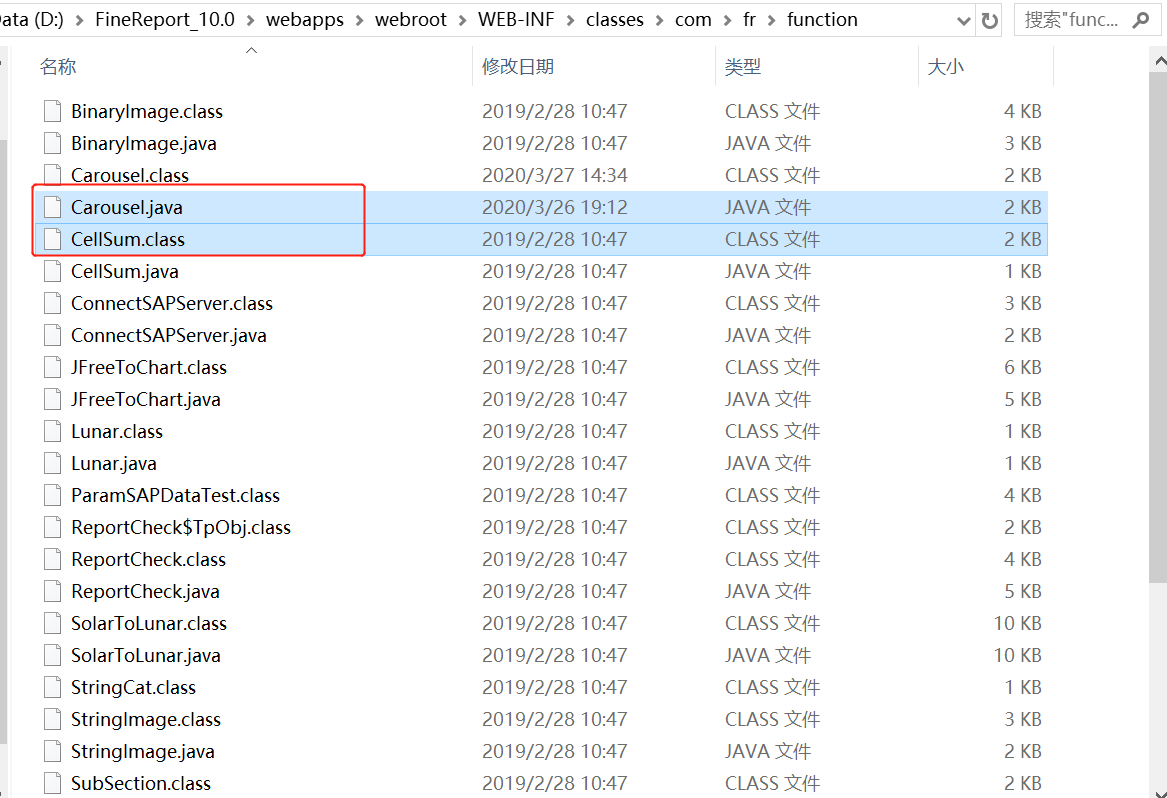
Task: Select the Lunar.java file name
Action: (114, 463)
